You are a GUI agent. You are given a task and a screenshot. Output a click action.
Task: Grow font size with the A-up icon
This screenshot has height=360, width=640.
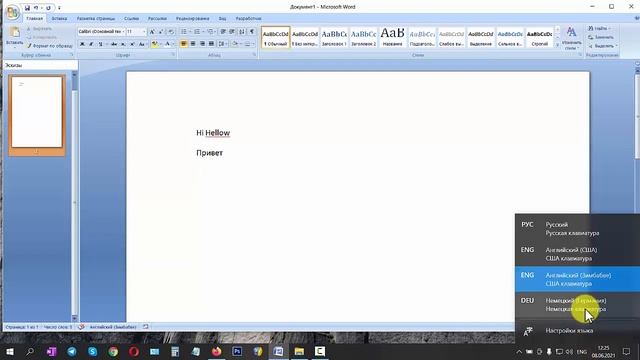pyautogui.click(x=152, y=31)
